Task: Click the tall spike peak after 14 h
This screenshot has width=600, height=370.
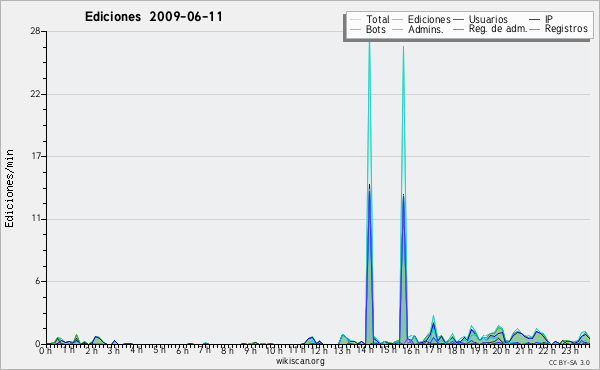Action: tap(369, 42)
